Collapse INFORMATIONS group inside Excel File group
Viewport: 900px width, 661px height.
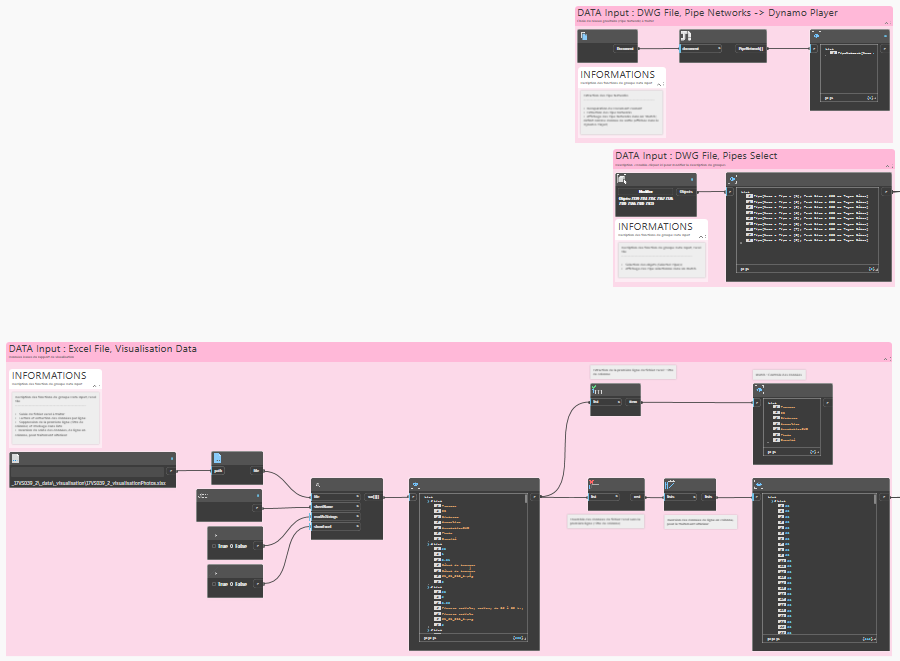pos(95,385)
